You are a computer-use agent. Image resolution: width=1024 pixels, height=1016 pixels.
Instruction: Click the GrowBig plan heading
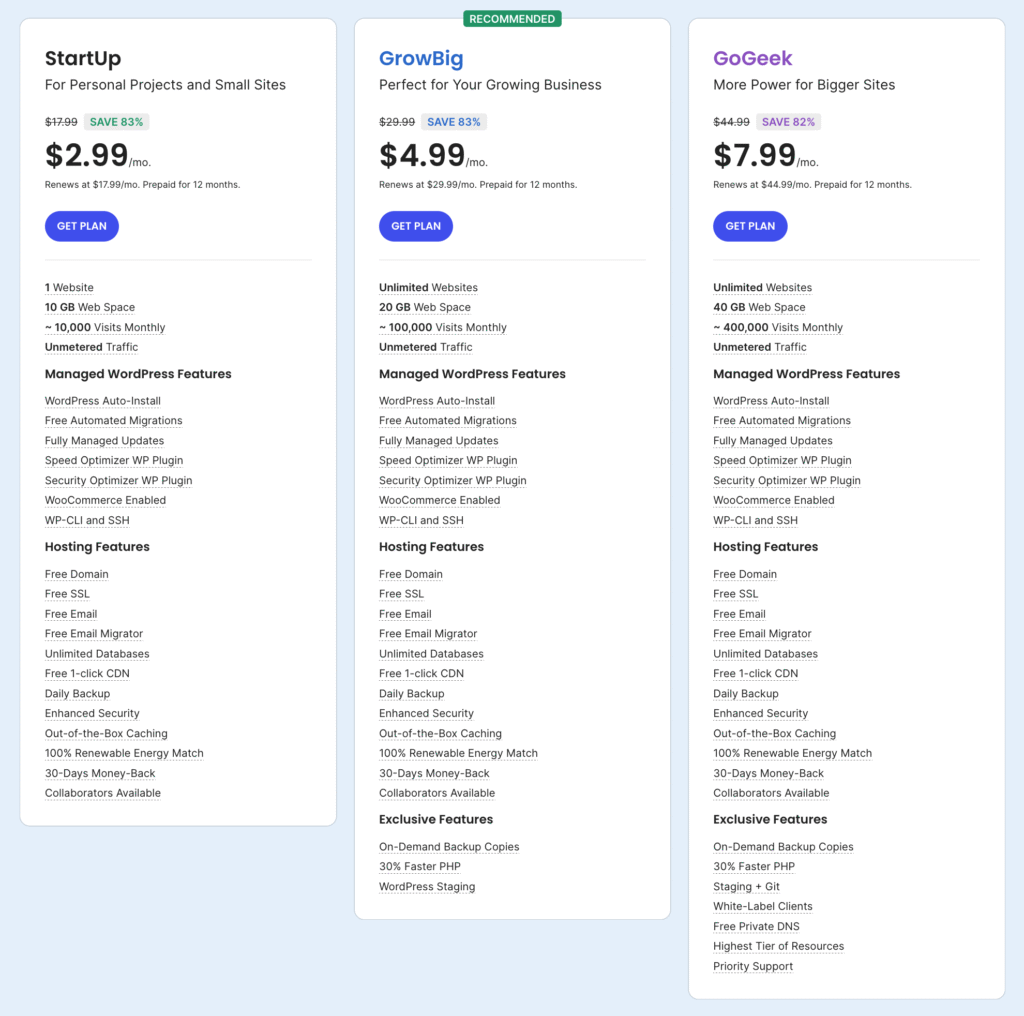(x=421, y=58)
